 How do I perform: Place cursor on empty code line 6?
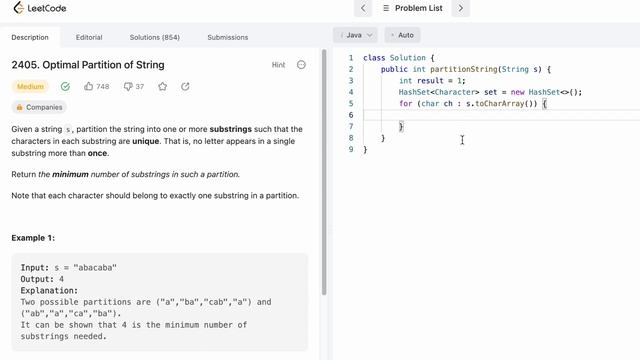coord(501,115)
